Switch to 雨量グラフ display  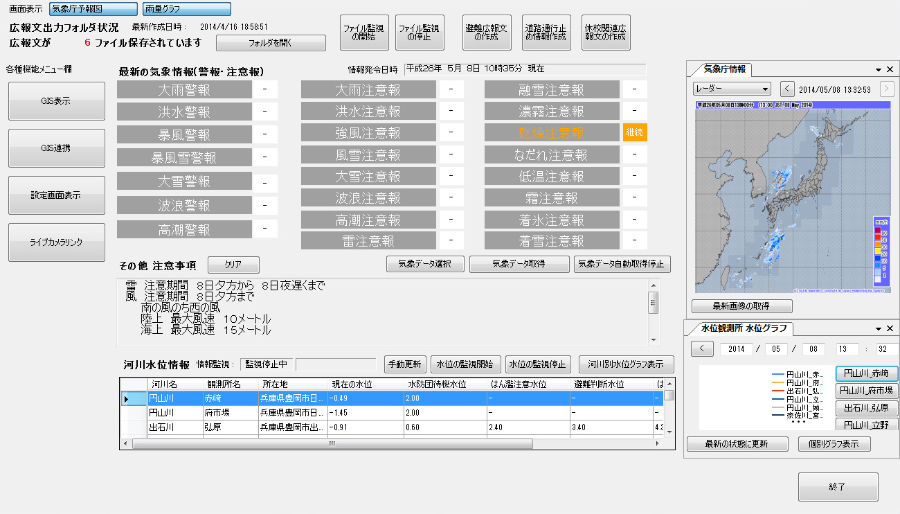pyautogui.click(x=187, y=9)
